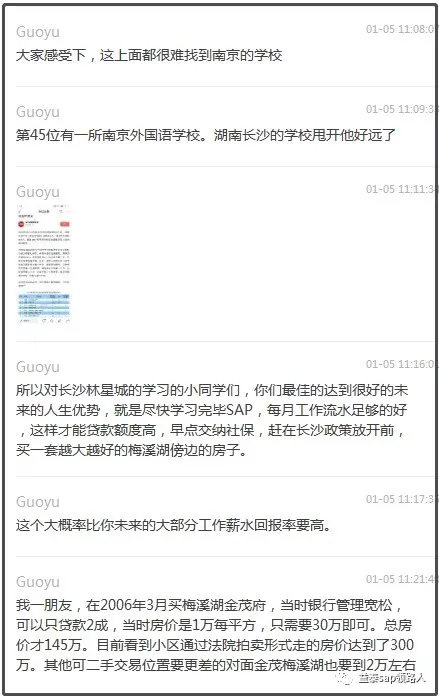Click Guoyu's name above the image thumbnail
The image size is (439, 697).
(38, 192)
